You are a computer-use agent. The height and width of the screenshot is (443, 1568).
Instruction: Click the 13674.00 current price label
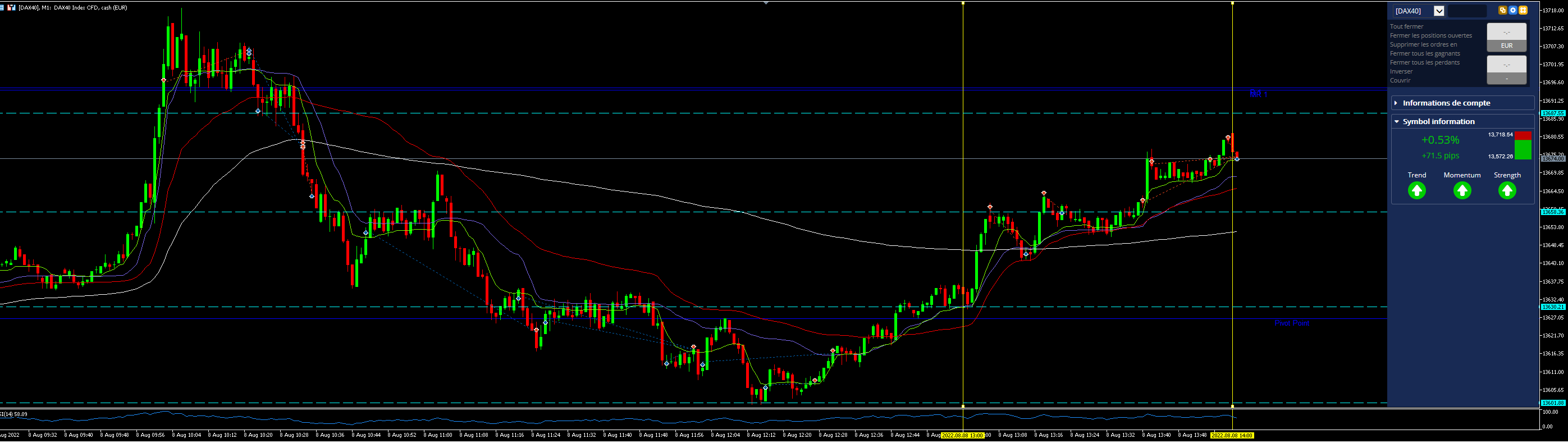[x=1552, y=159]
